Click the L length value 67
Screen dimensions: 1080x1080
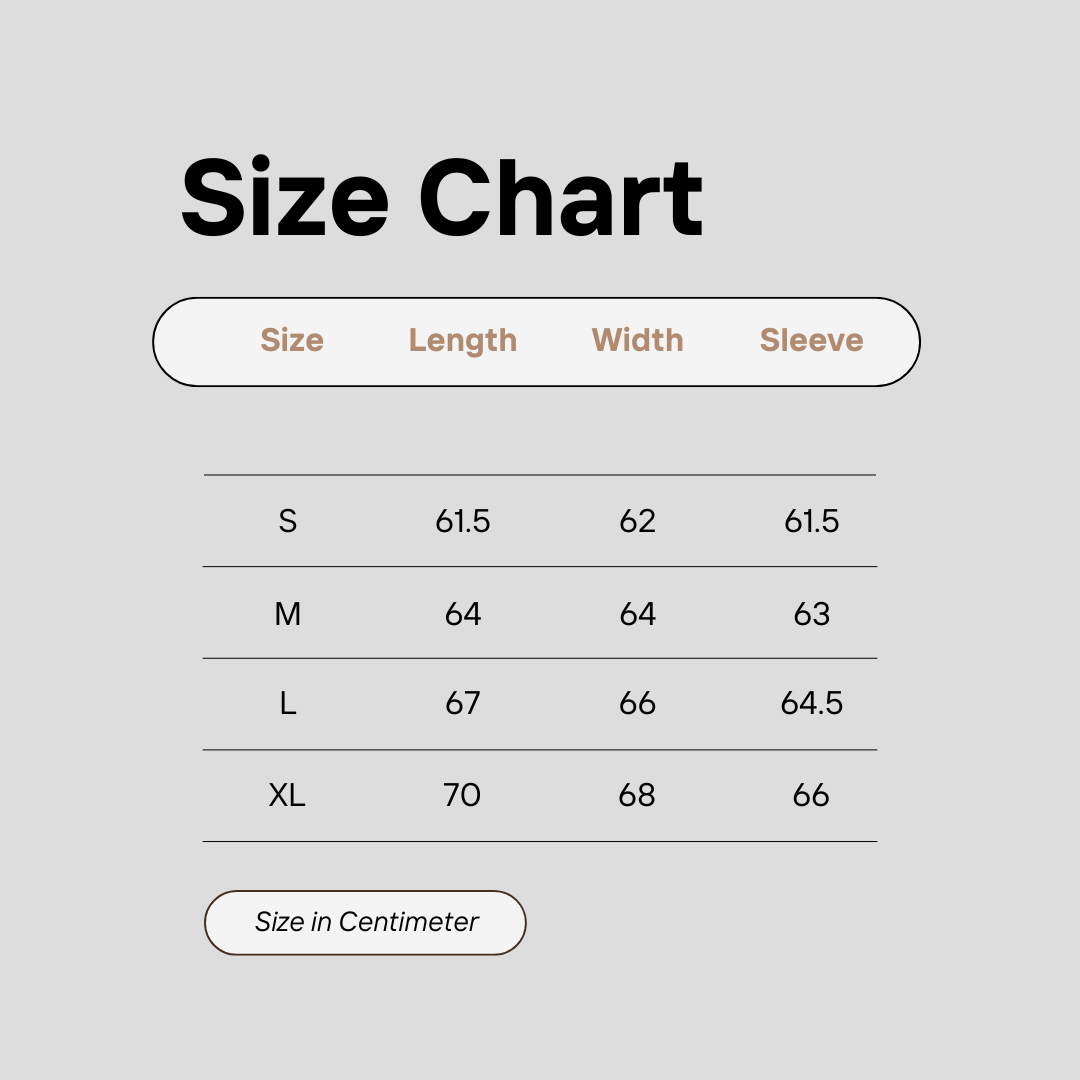coord(463,704)
